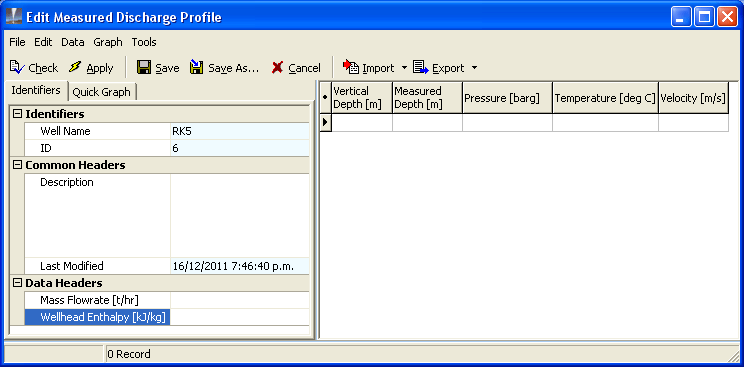Collapse the Common Headers section
Screen dimensions: 744x367
point(18,165)
